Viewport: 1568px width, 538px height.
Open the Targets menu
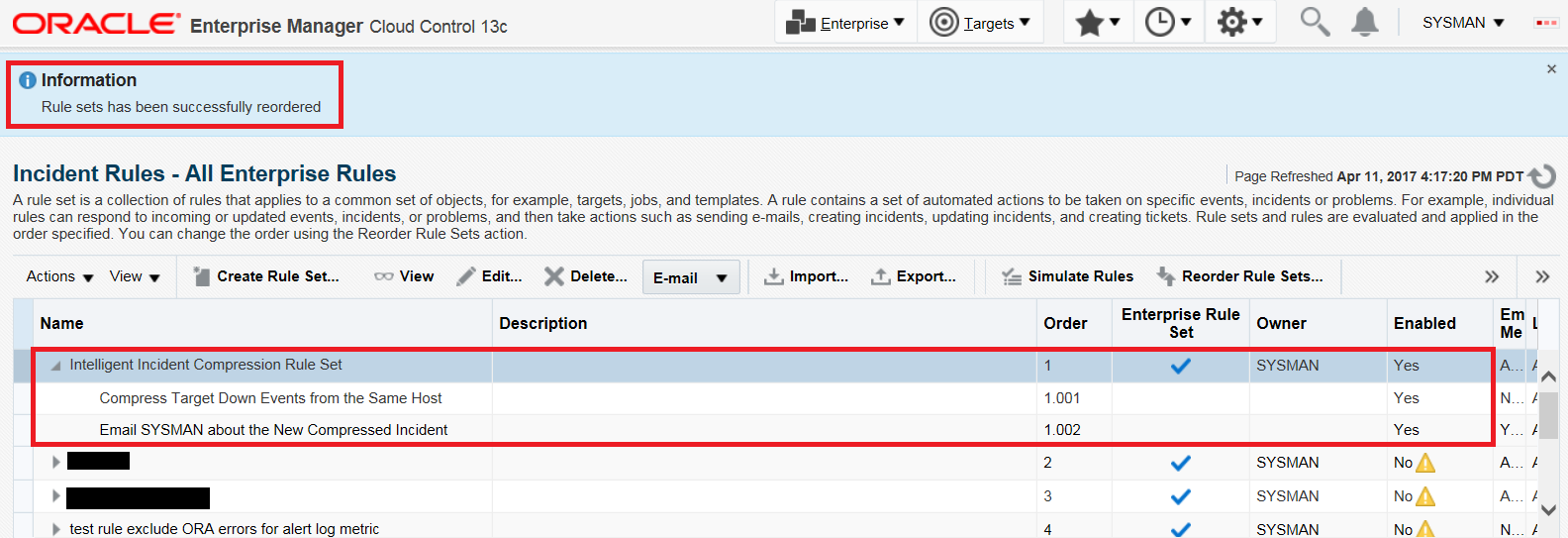tap(981, 23)
